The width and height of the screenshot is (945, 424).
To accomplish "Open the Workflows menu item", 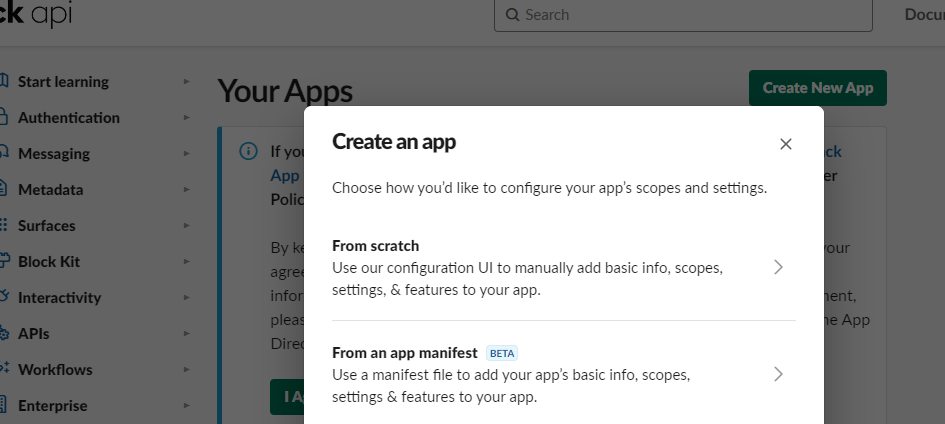I will click(x=55, y=370).
